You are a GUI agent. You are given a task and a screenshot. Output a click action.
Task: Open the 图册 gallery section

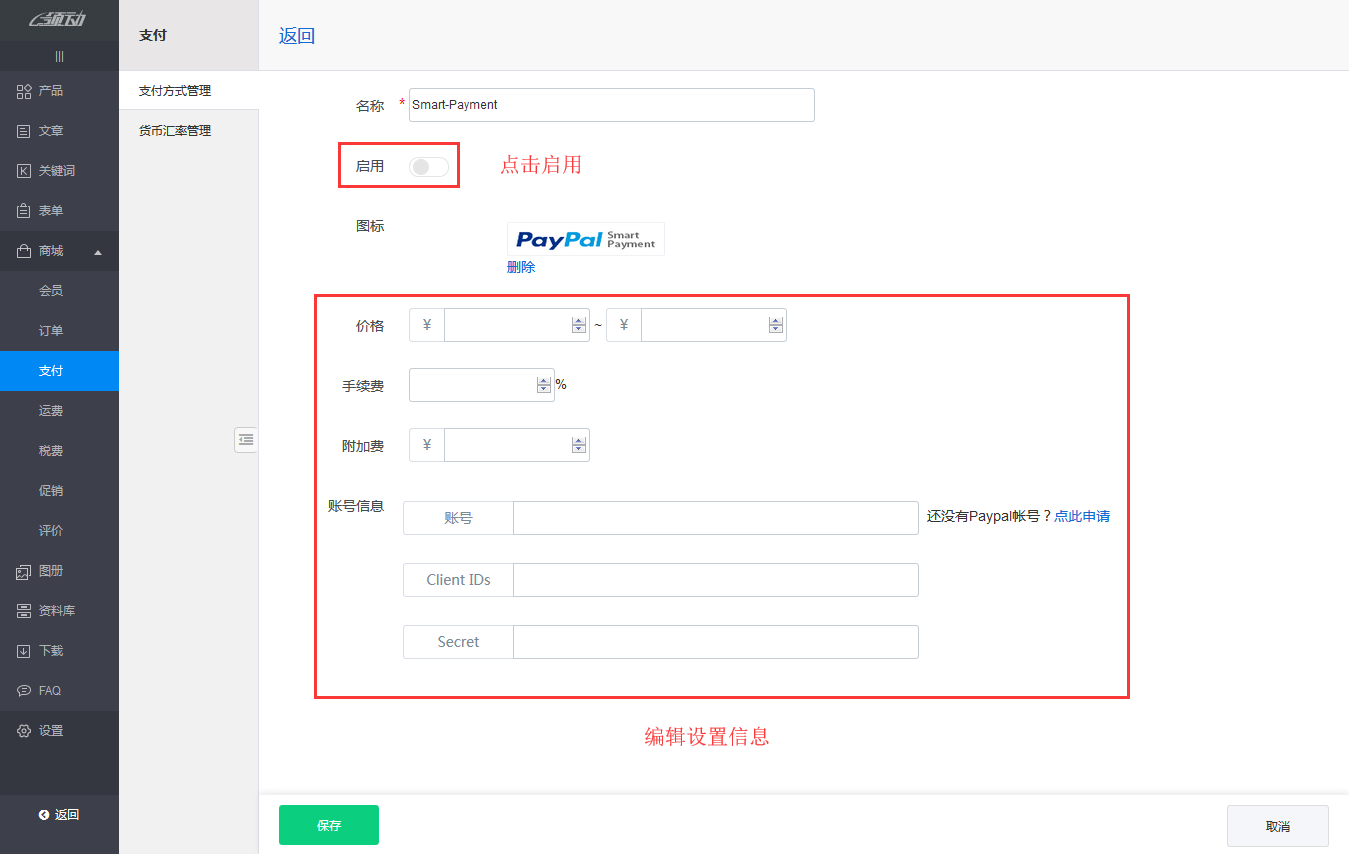click(50, 570)
